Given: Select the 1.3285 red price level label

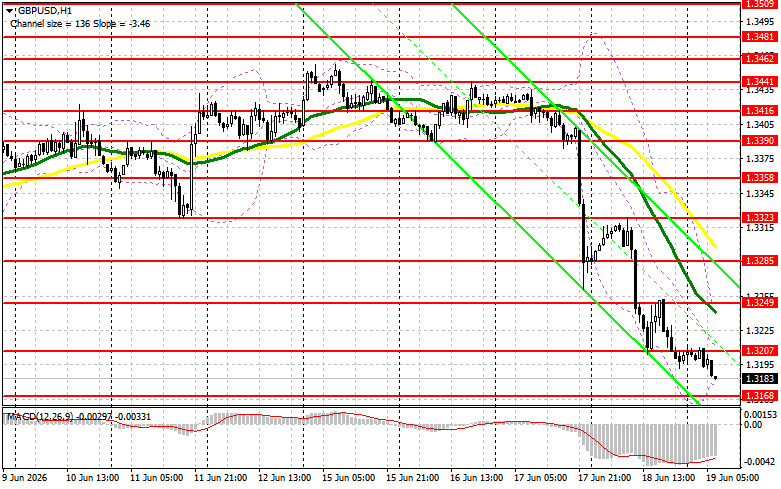Looking at the screenshot, I should [760, 261].
